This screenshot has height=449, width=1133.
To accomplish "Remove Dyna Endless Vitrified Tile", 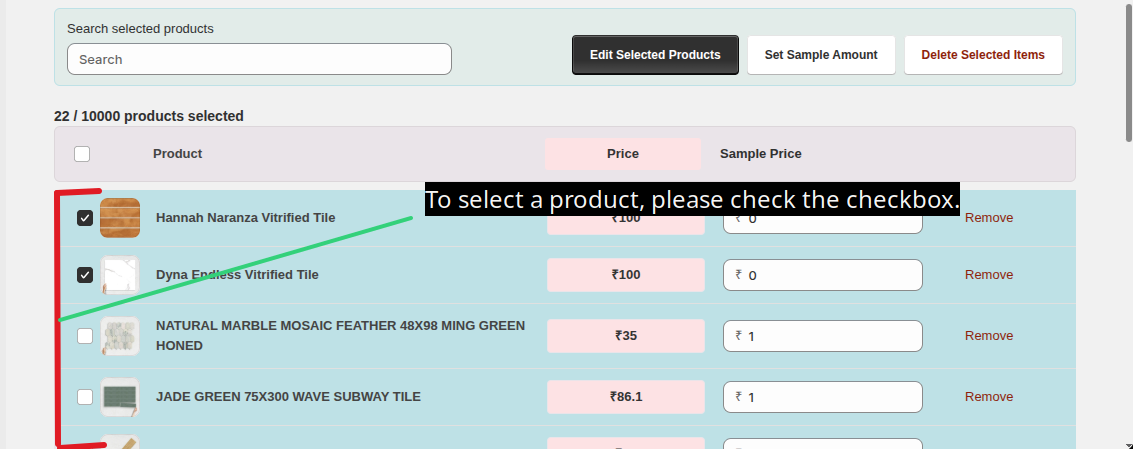I will coord(988,275).
